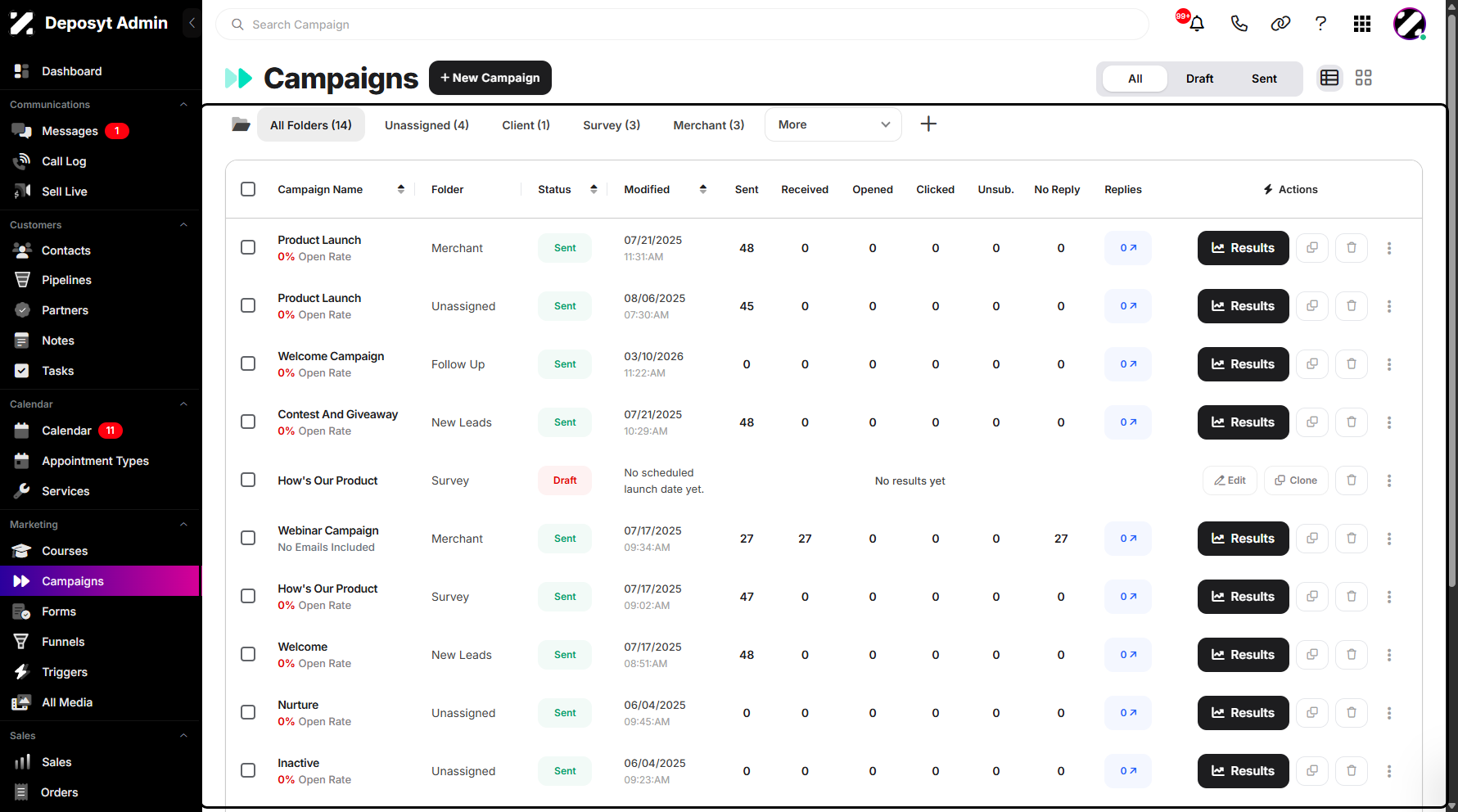Clone the How's Our Product draft
Image resolution: width=1458 pixels, height=812 pixels.
tap(1296, 480)
